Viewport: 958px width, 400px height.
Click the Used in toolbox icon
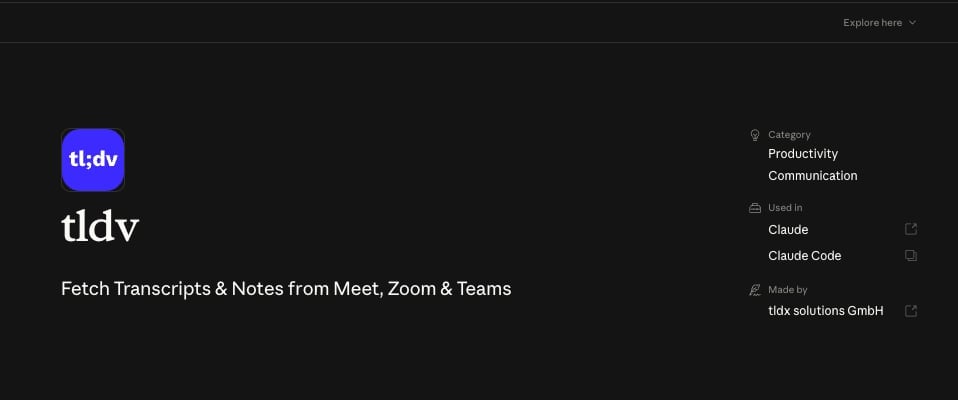755,208
